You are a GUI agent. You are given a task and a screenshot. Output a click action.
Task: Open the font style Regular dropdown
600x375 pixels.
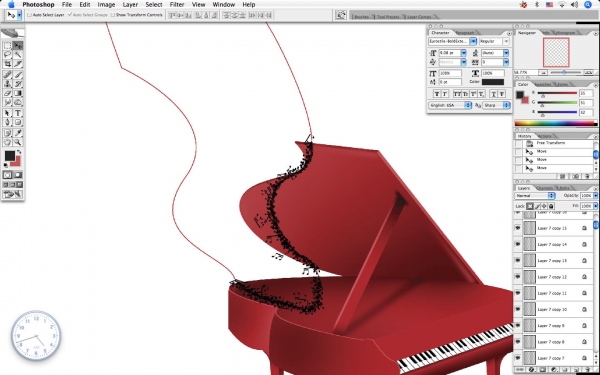pos(506,41)
